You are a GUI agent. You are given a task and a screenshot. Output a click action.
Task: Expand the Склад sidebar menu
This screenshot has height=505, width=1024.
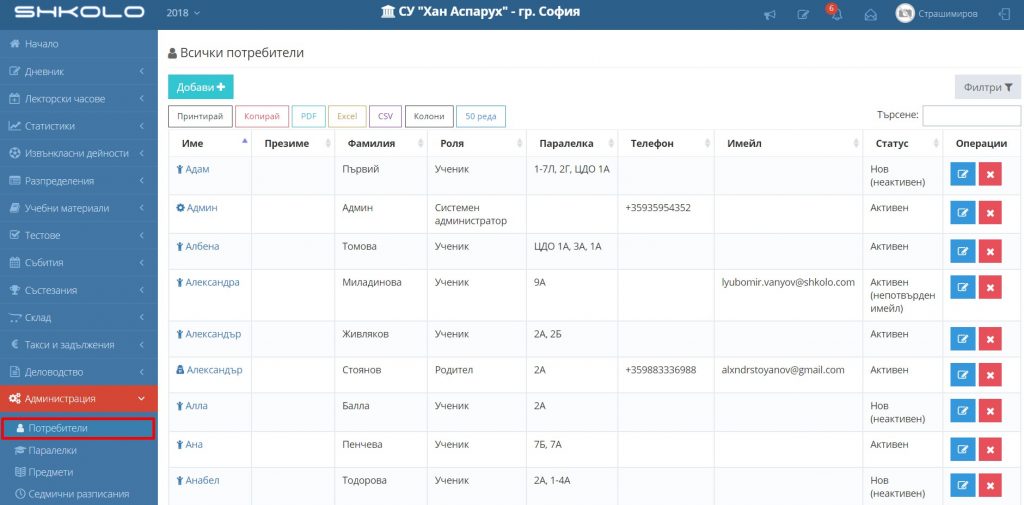click(x=78, y=318)
